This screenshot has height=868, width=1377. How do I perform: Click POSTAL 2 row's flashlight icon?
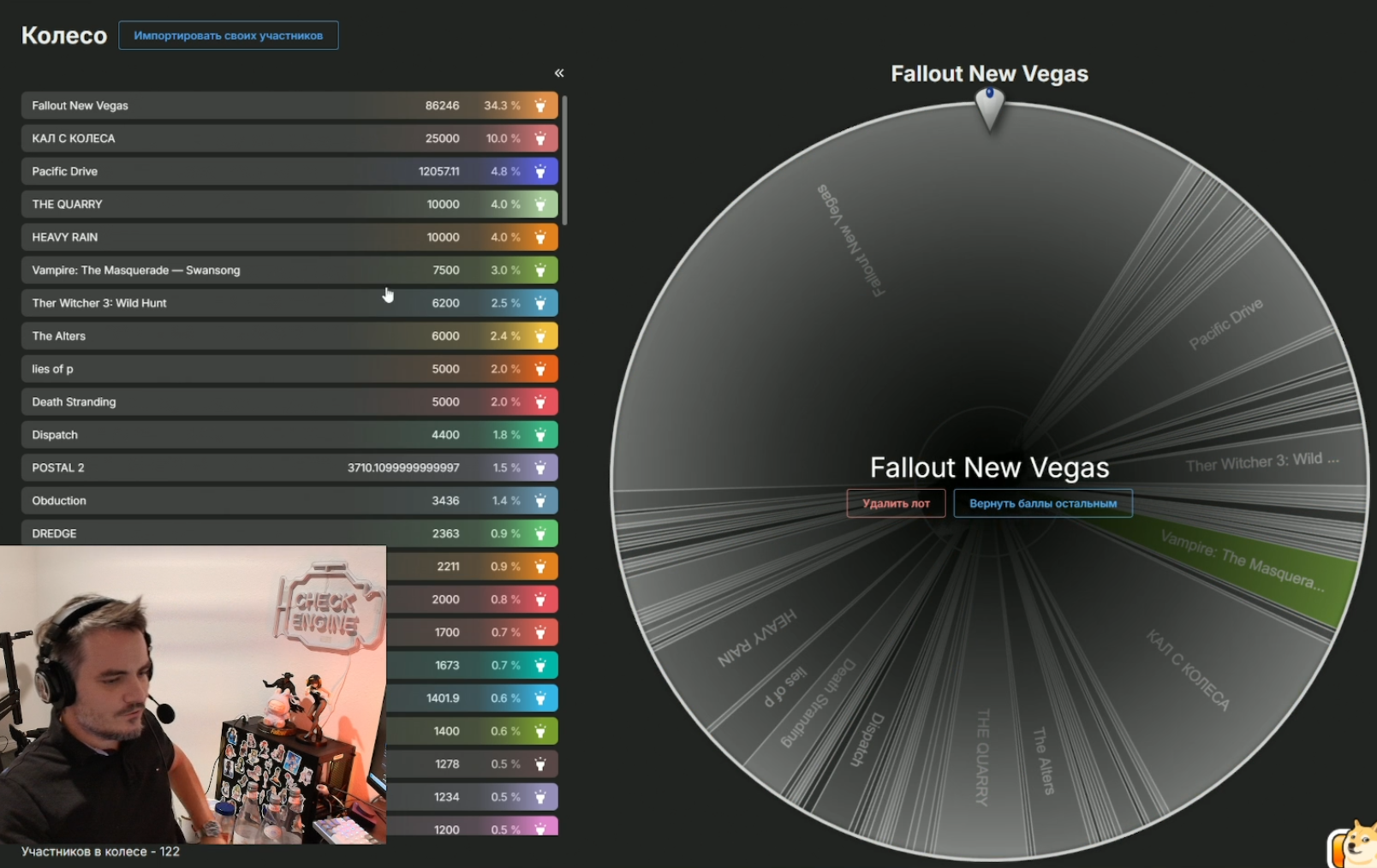click(x=540, y=468)
